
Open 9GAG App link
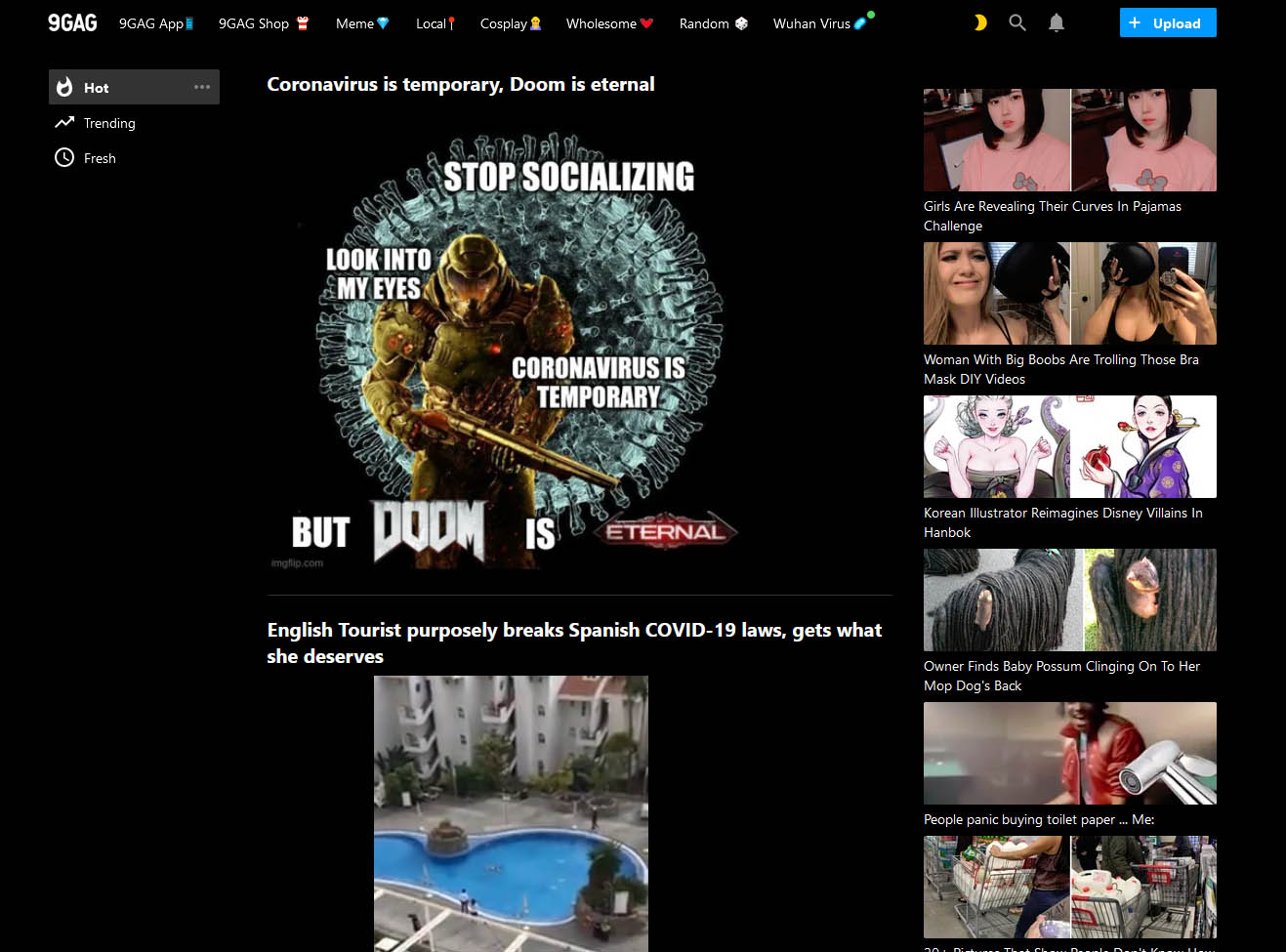(x=156, y=23)
